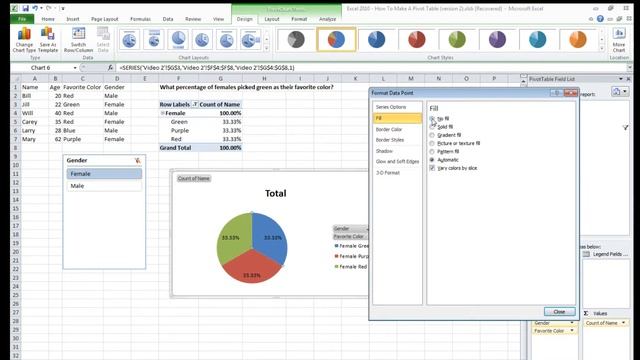Open the Name Box dropdown arrow

75,68
